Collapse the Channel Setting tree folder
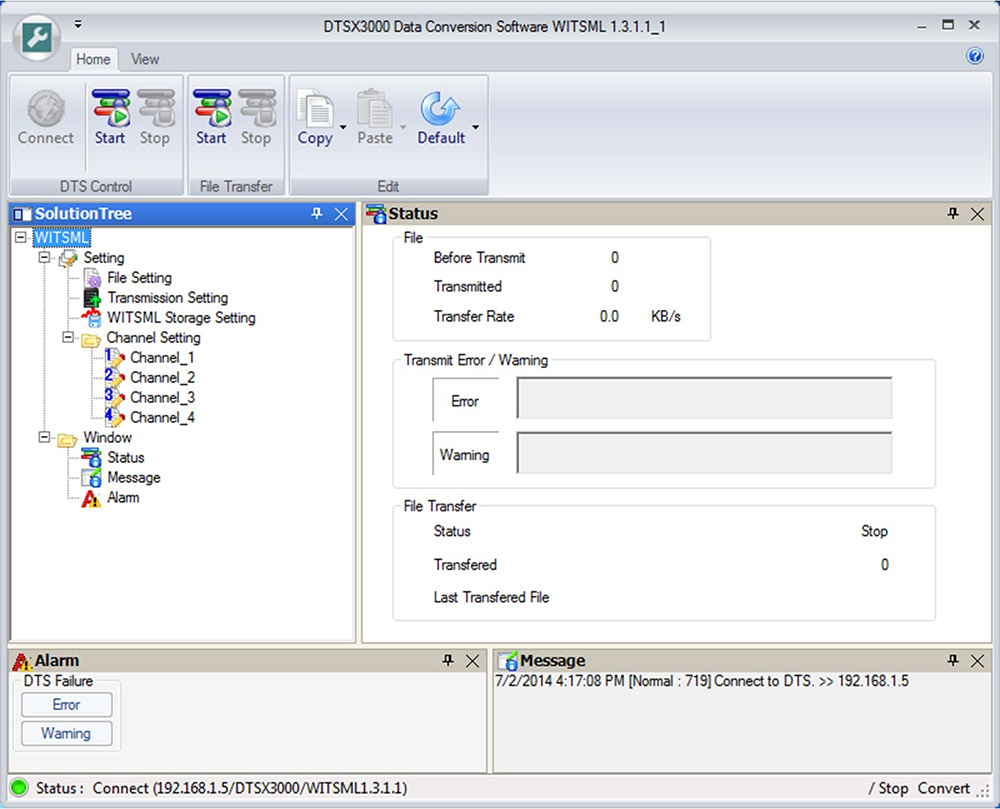1000x809 pixels. coord(68,338)
